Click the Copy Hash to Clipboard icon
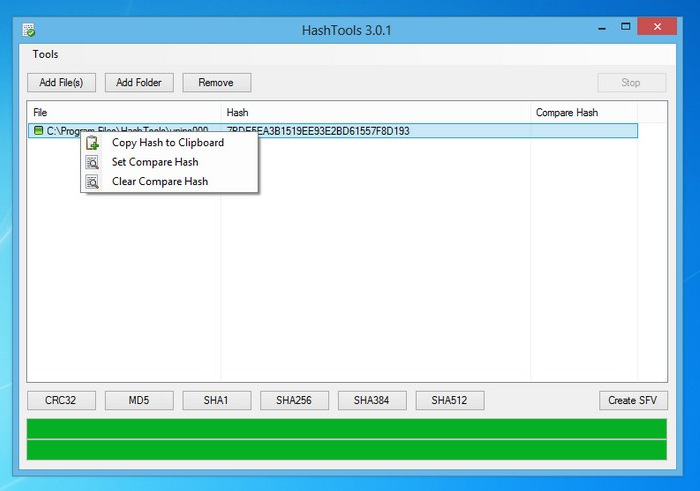 coord(92,143)
